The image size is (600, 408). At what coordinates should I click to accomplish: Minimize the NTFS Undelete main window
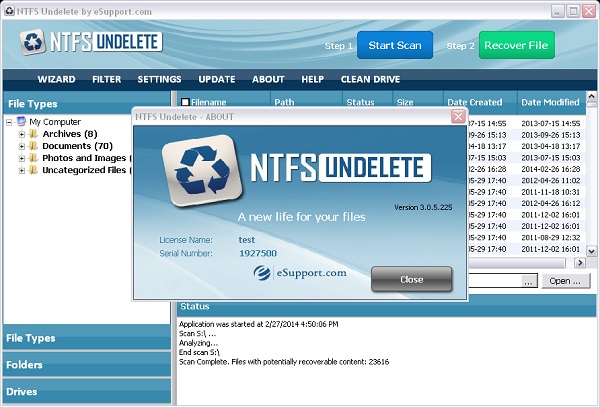click(558, 11)
